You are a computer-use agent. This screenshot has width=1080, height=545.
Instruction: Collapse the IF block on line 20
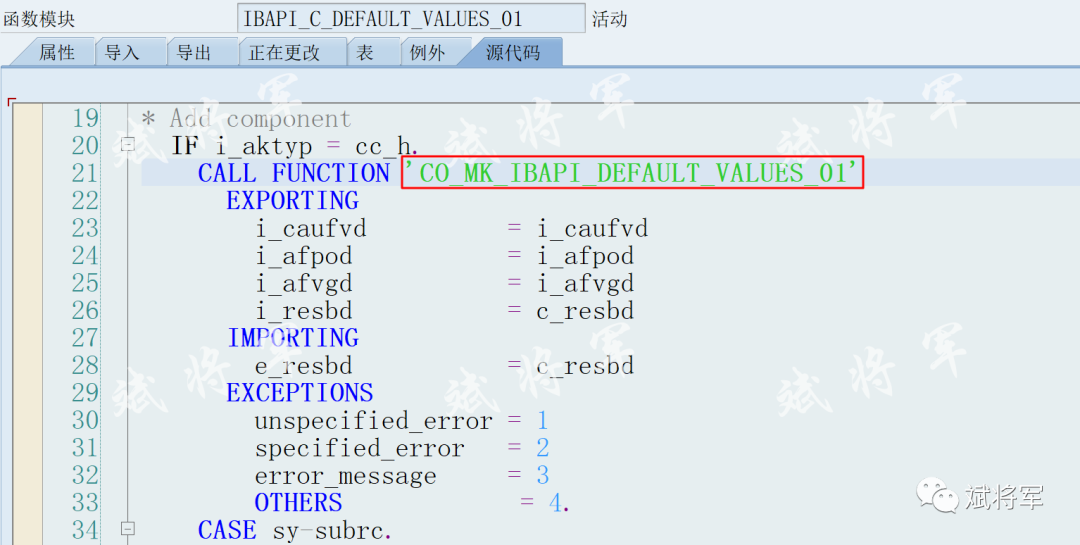point(127,145)
